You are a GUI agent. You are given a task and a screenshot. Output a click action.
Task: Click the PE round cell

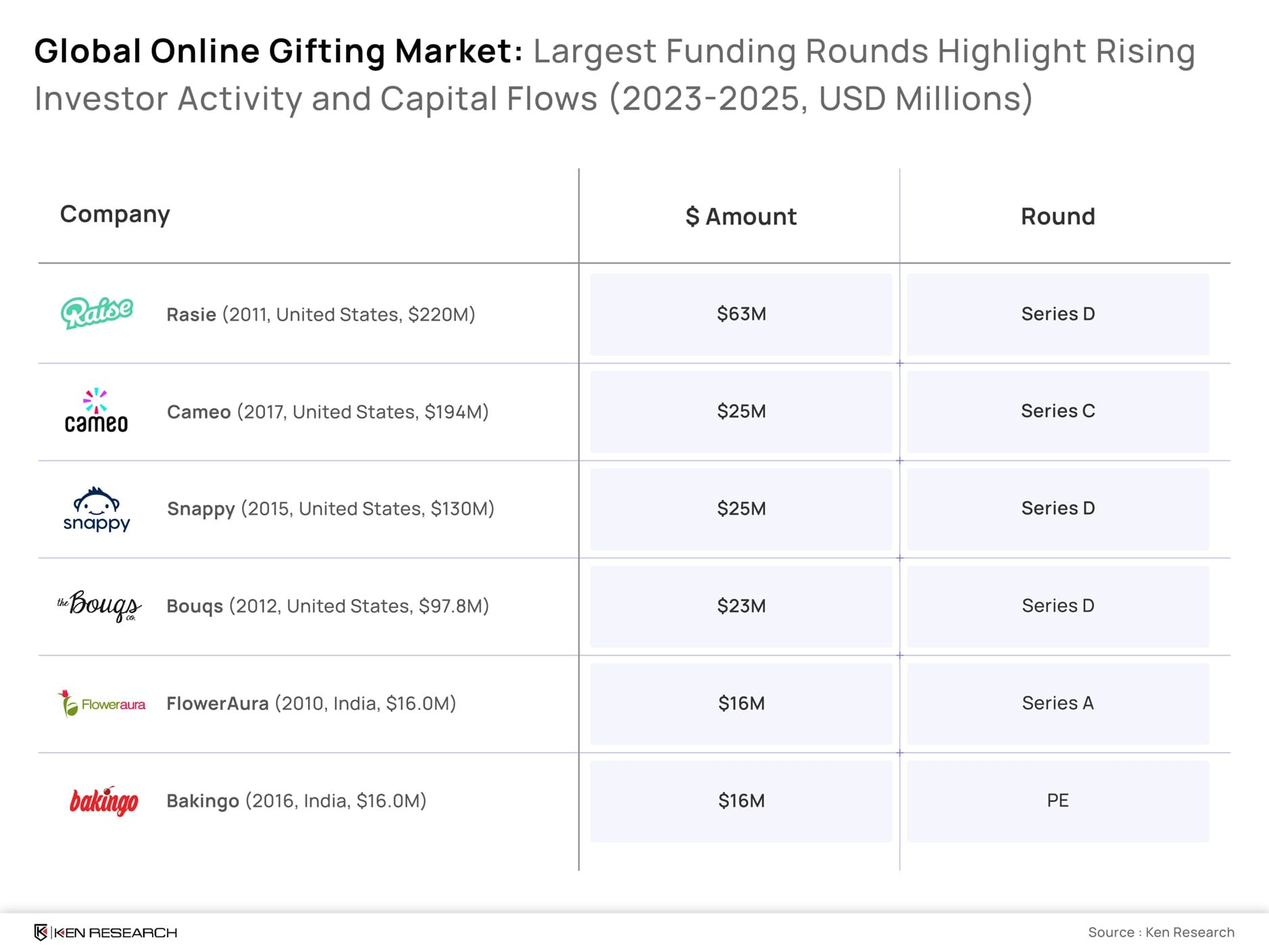click(x=1058, y=801)
